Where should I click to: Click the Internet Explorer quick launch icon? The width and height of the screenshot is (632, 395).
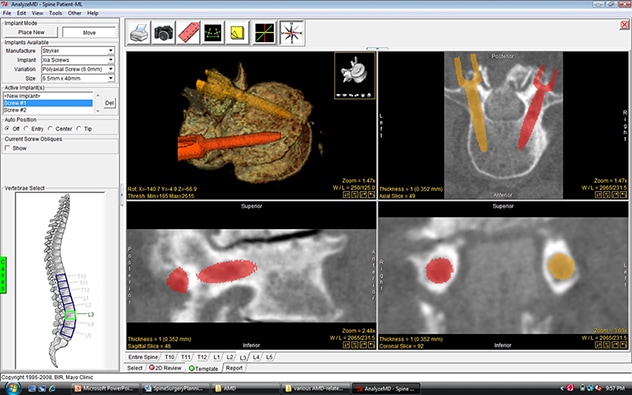tap(52, 389)
